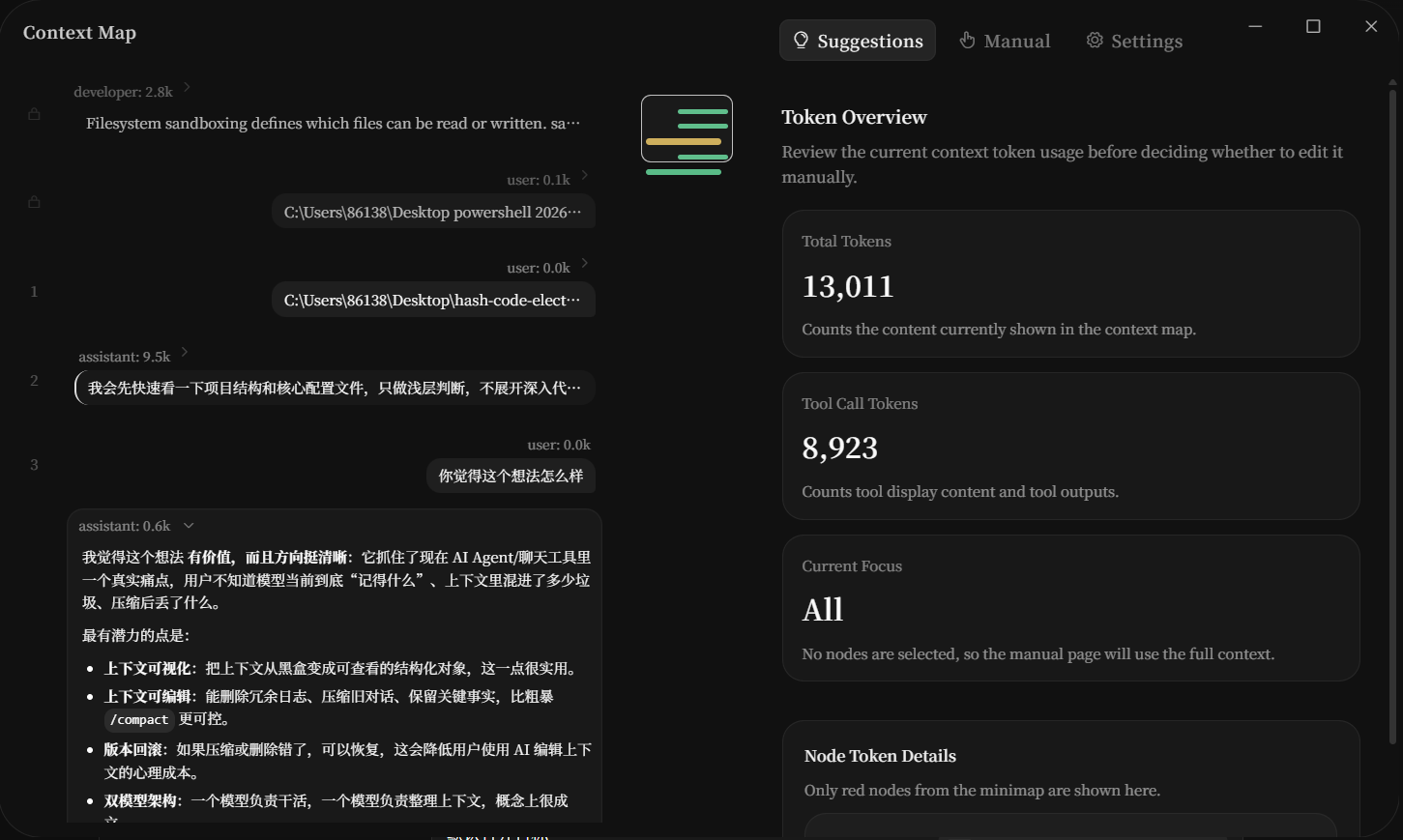Click the lock icon beside developer node
This screenshot has width=1403, height=840.
(x=34, y=114)
